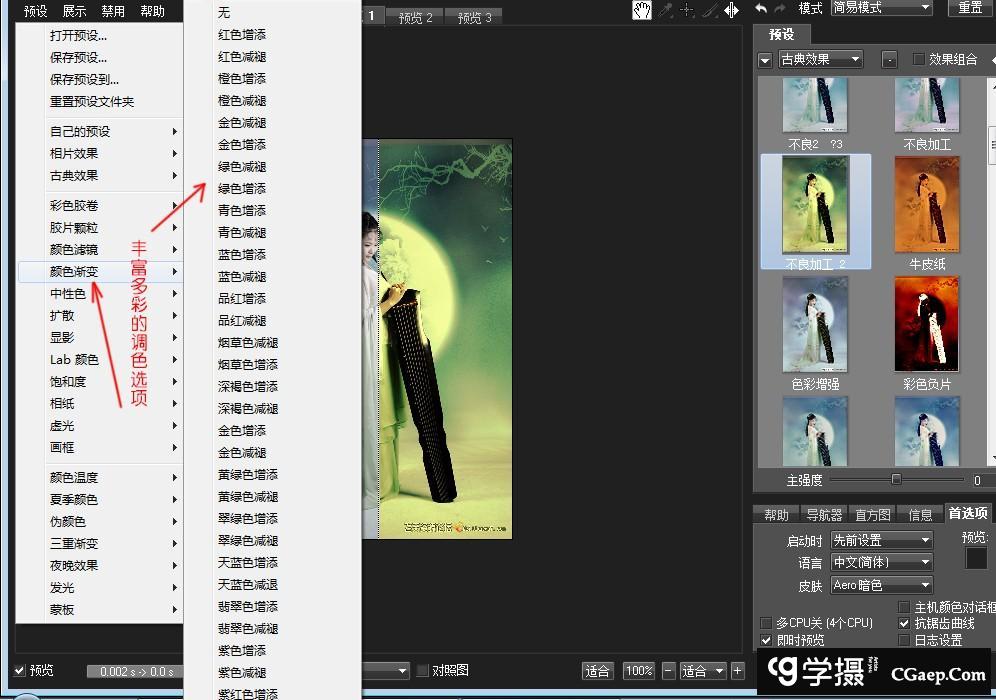Screen dimensions: 996x700
Task: Click the Redo arrow icon
Action: [x=781, y=9]
